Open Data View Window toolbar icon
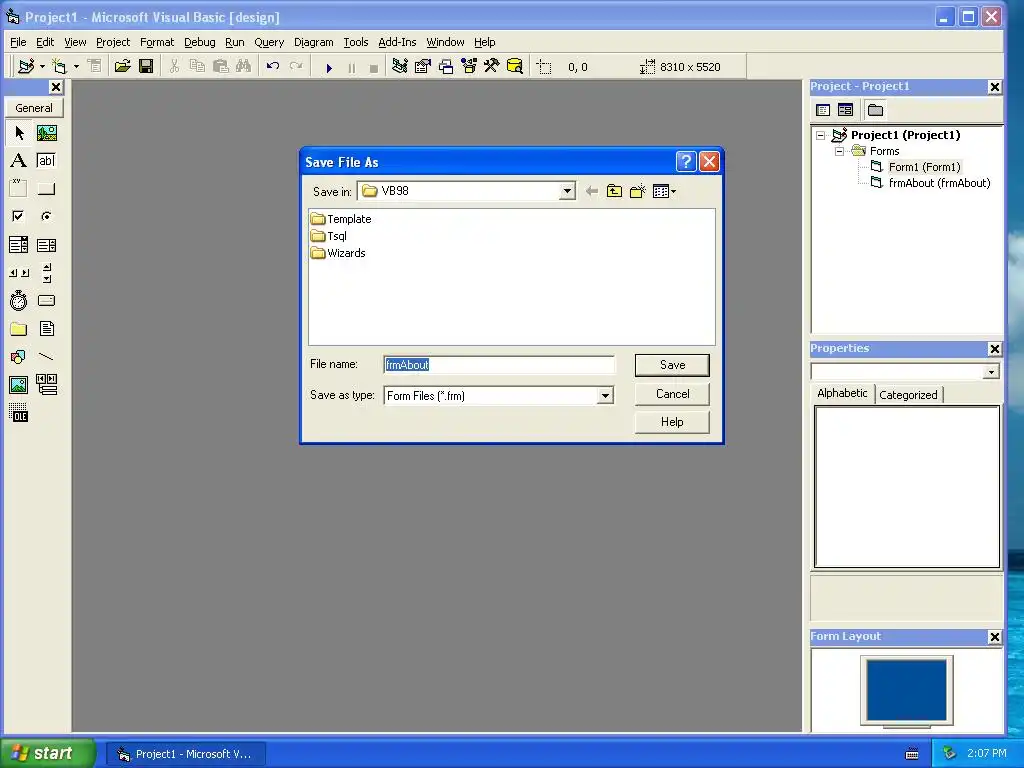The height and width of the screenshot is (768, 1024). point(515,66)
